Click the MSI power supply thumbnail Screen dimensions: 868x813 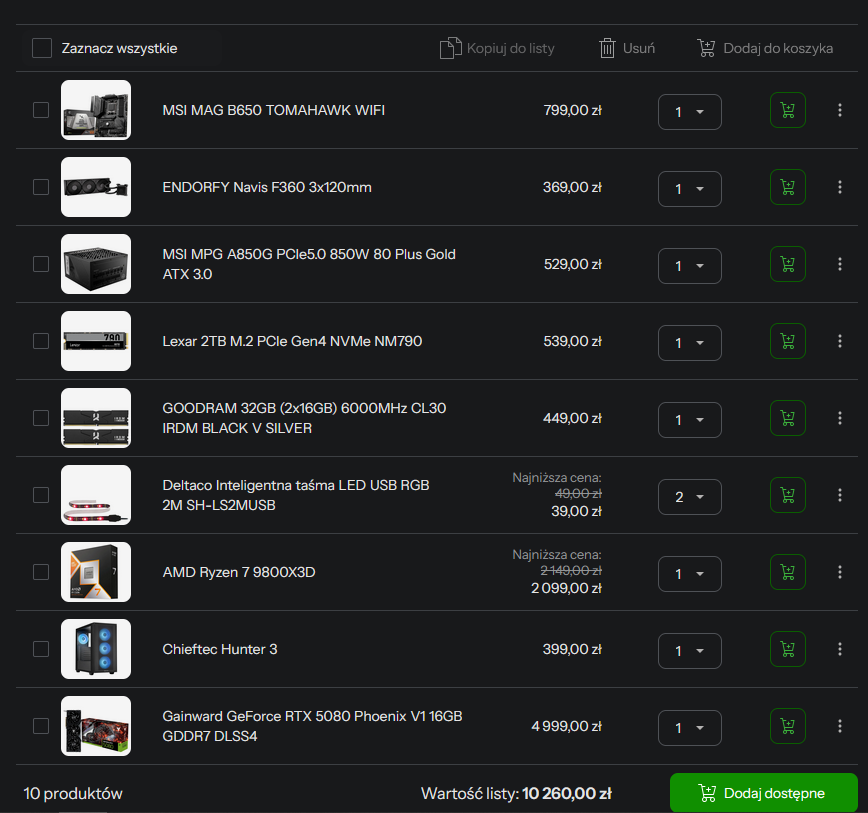click(96, 264)
